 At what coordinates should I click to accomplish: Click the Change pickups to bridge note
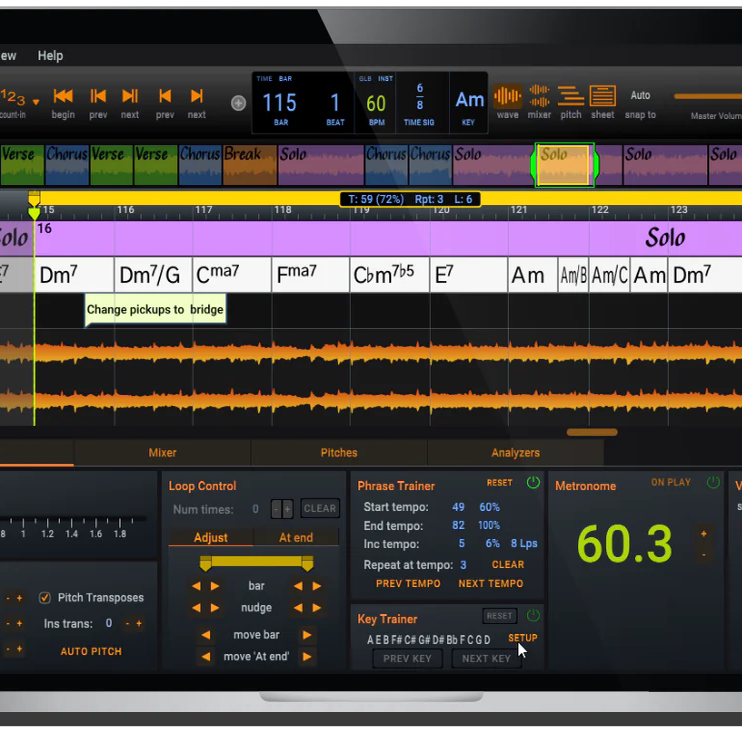[155, 309]
